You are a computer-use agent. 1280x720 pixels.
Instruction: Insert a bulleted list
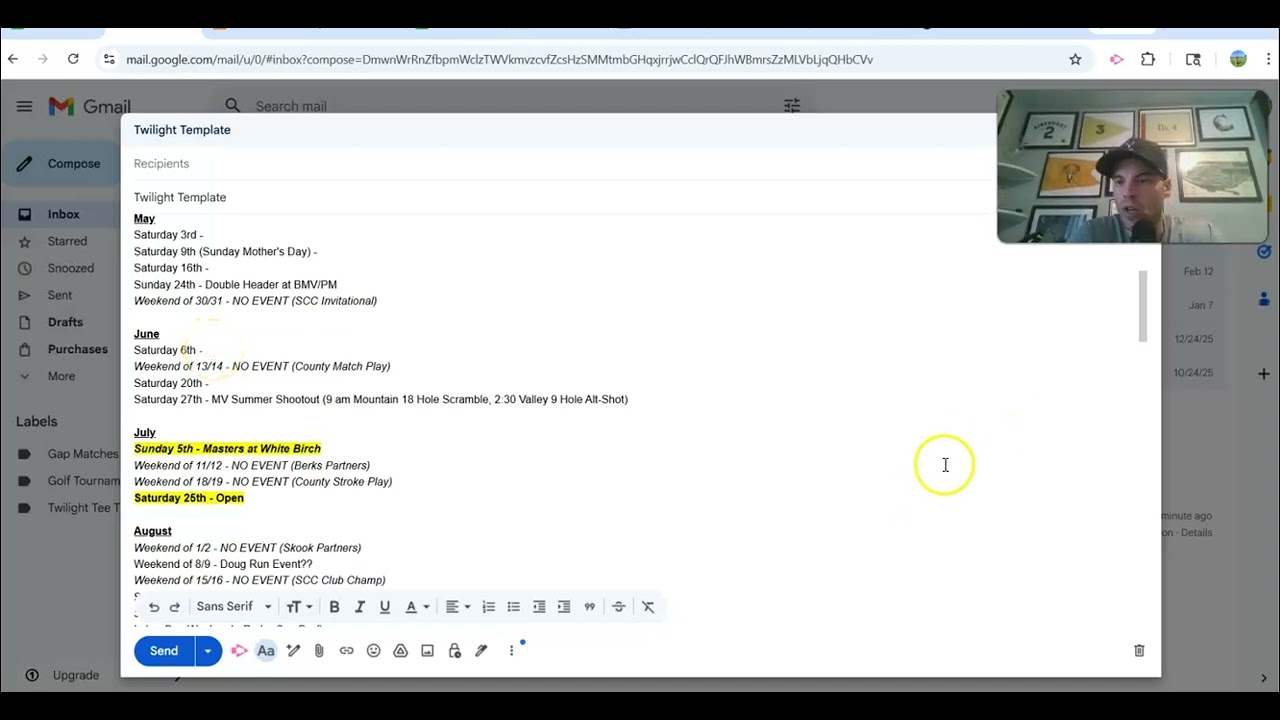coord(513,607)
